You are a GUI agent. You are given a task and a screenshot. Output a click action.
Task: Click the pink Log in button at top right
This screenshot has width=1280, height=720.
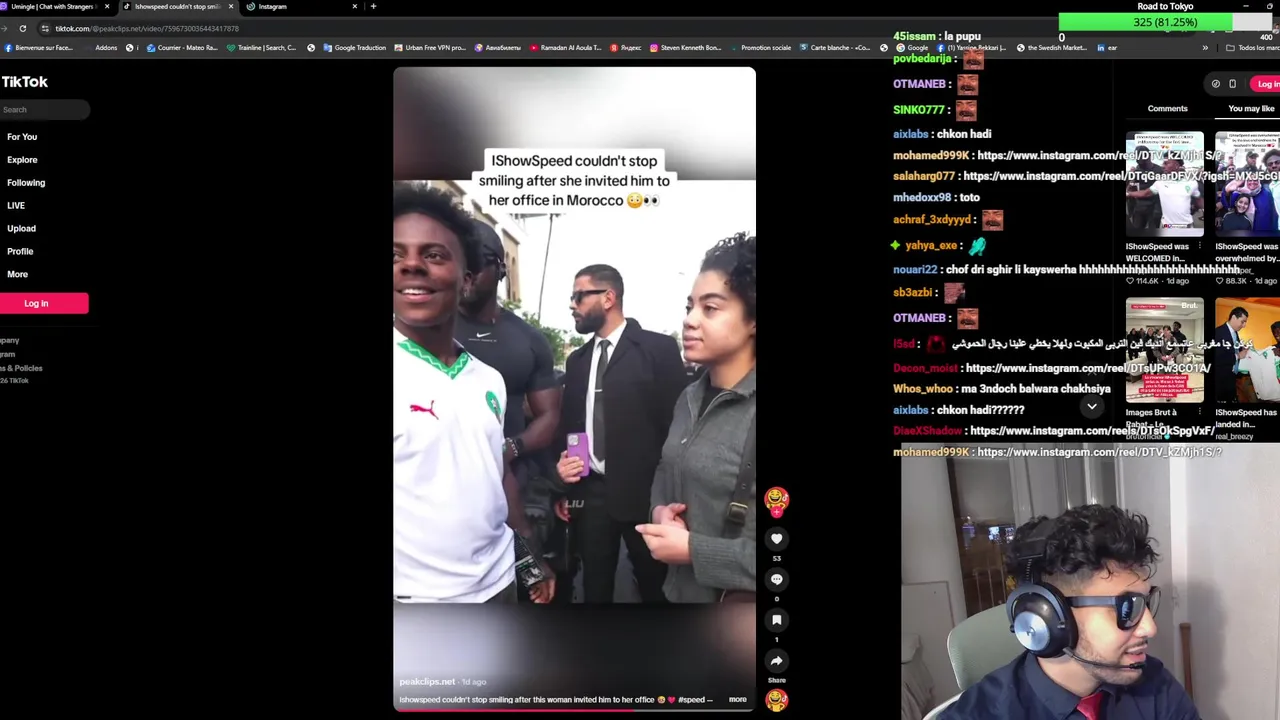(x=1266, y=84)
